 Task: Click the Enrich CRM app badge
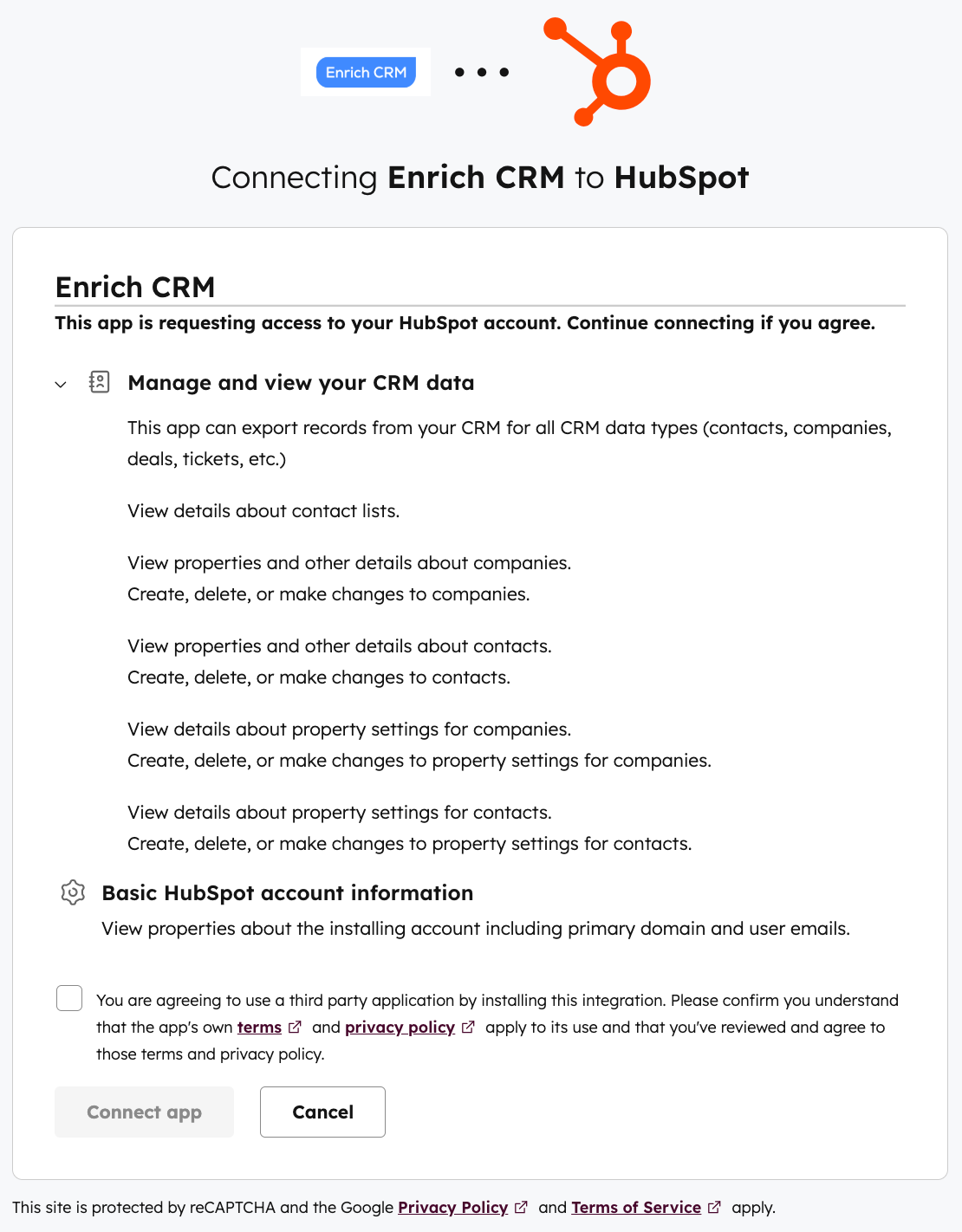[x=365, y=72]
